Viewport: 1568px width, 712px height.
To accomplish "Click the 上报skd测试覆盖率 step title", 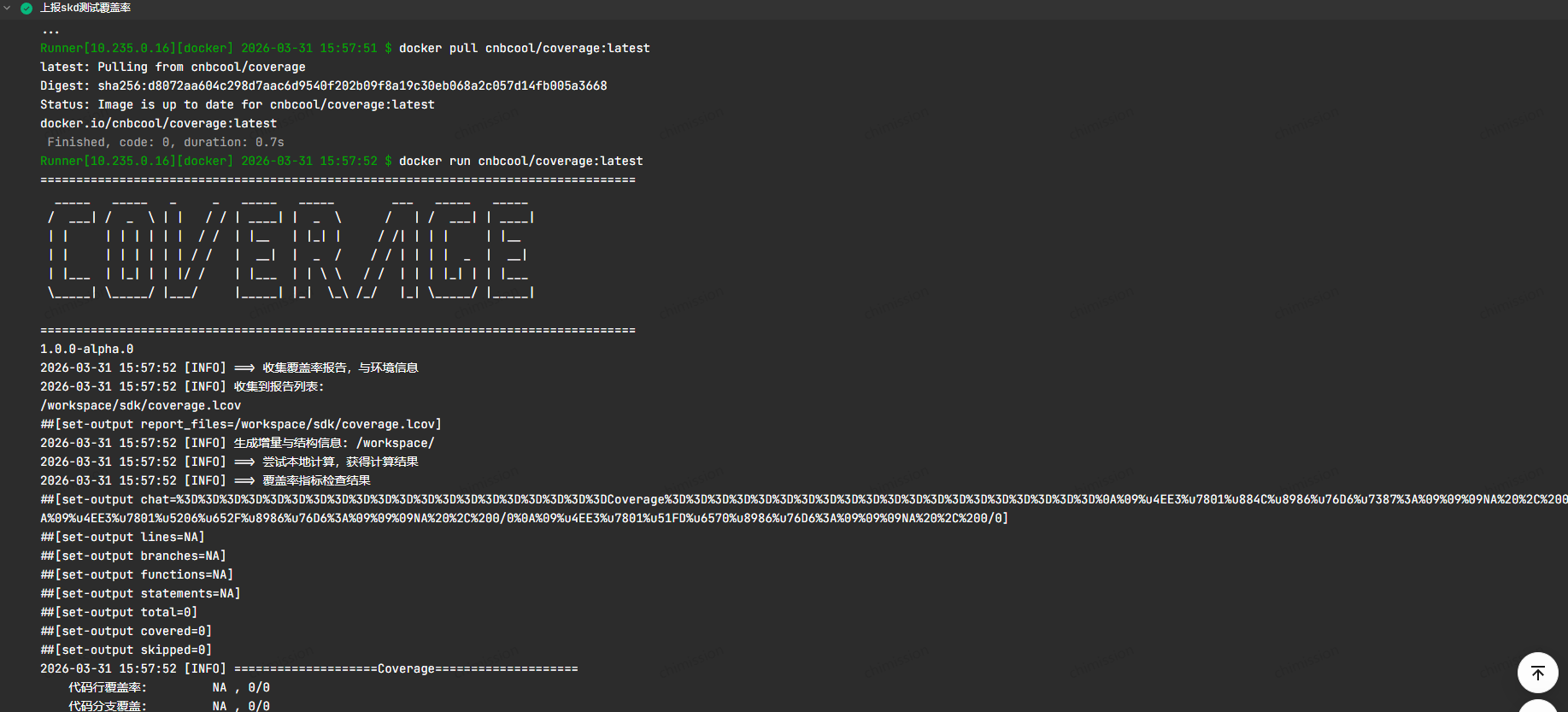I will pyautogui.click(x=85, y=8).
